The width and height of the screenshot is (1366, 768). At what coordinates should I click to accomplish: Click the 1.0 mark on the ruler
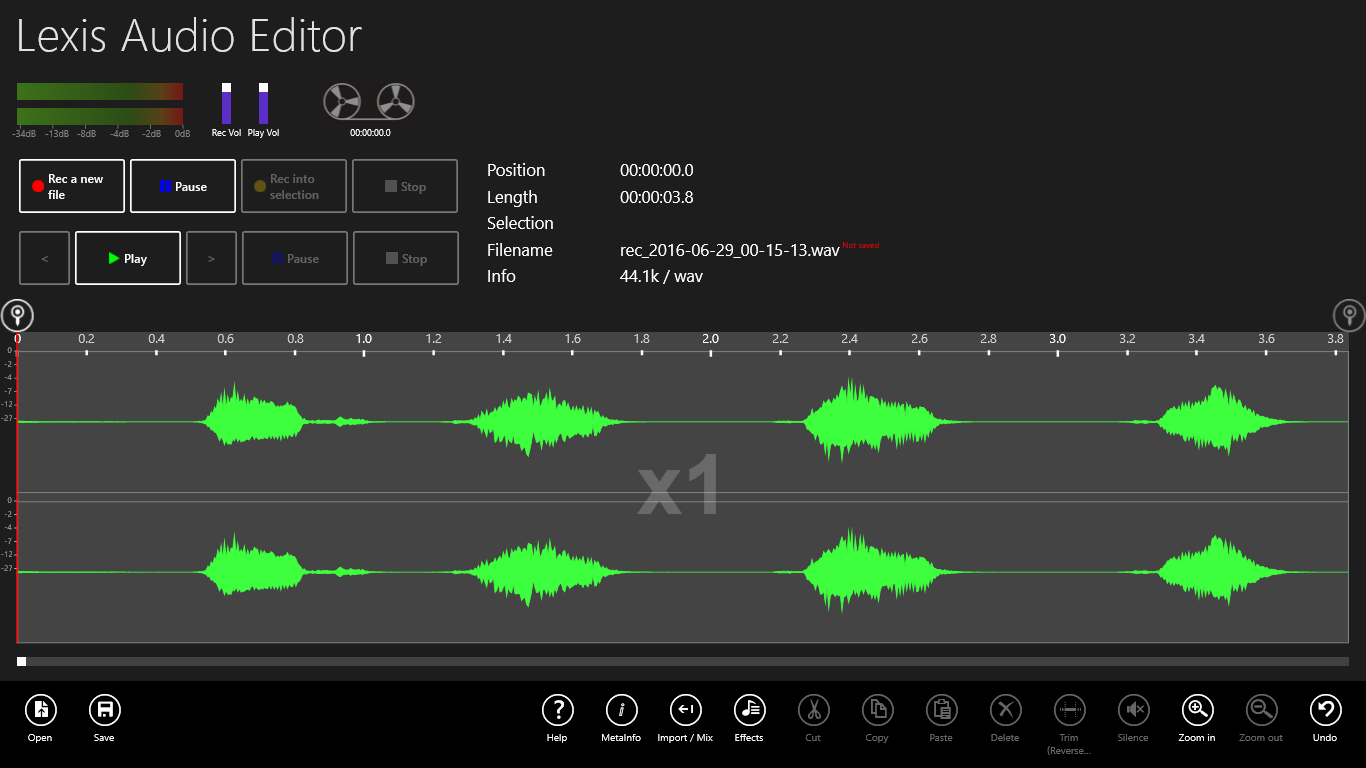[x=364, y=339]
